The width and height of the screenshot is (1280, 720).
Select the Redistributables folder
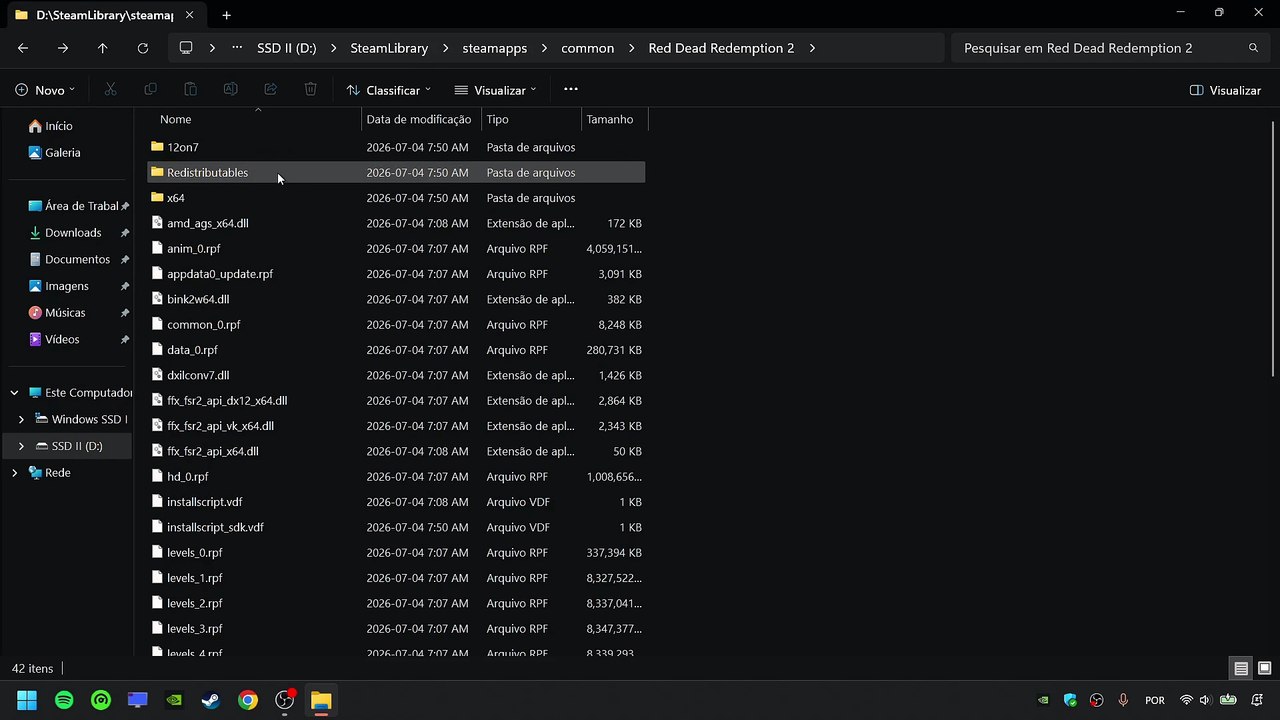coord(396,173)
